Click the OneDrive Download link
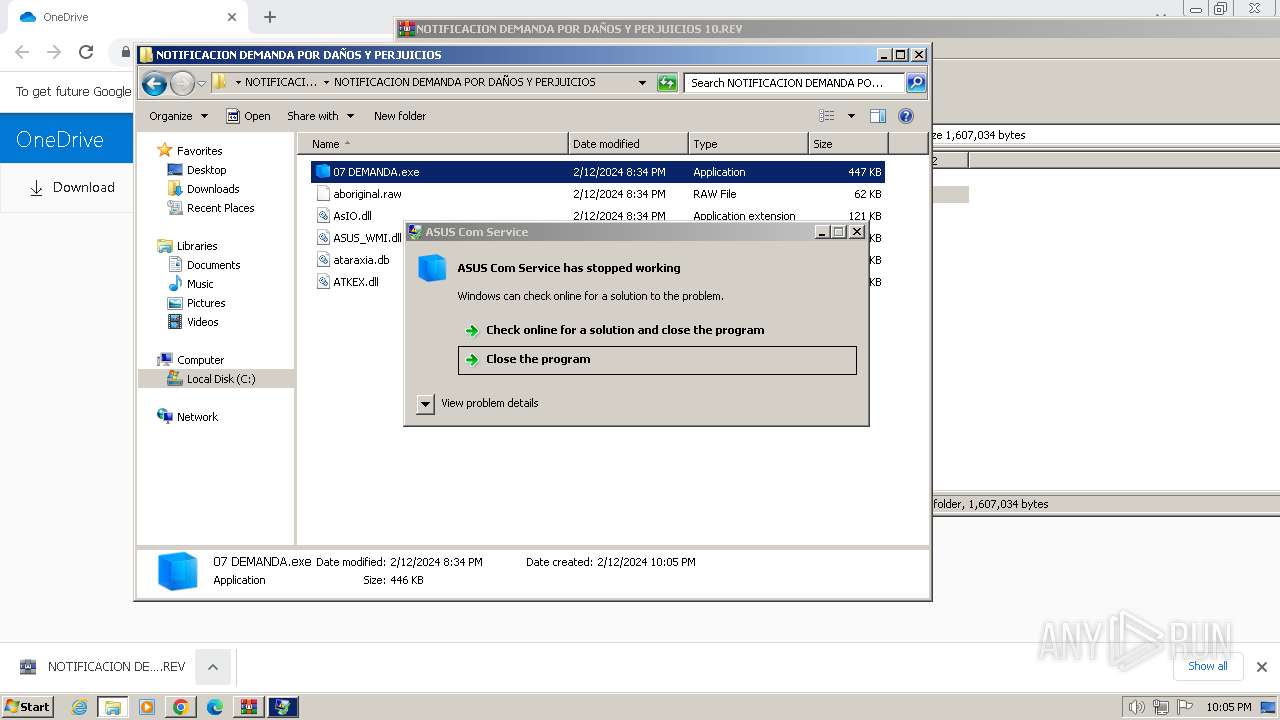 pyautogui.click(x=72, y=187)
